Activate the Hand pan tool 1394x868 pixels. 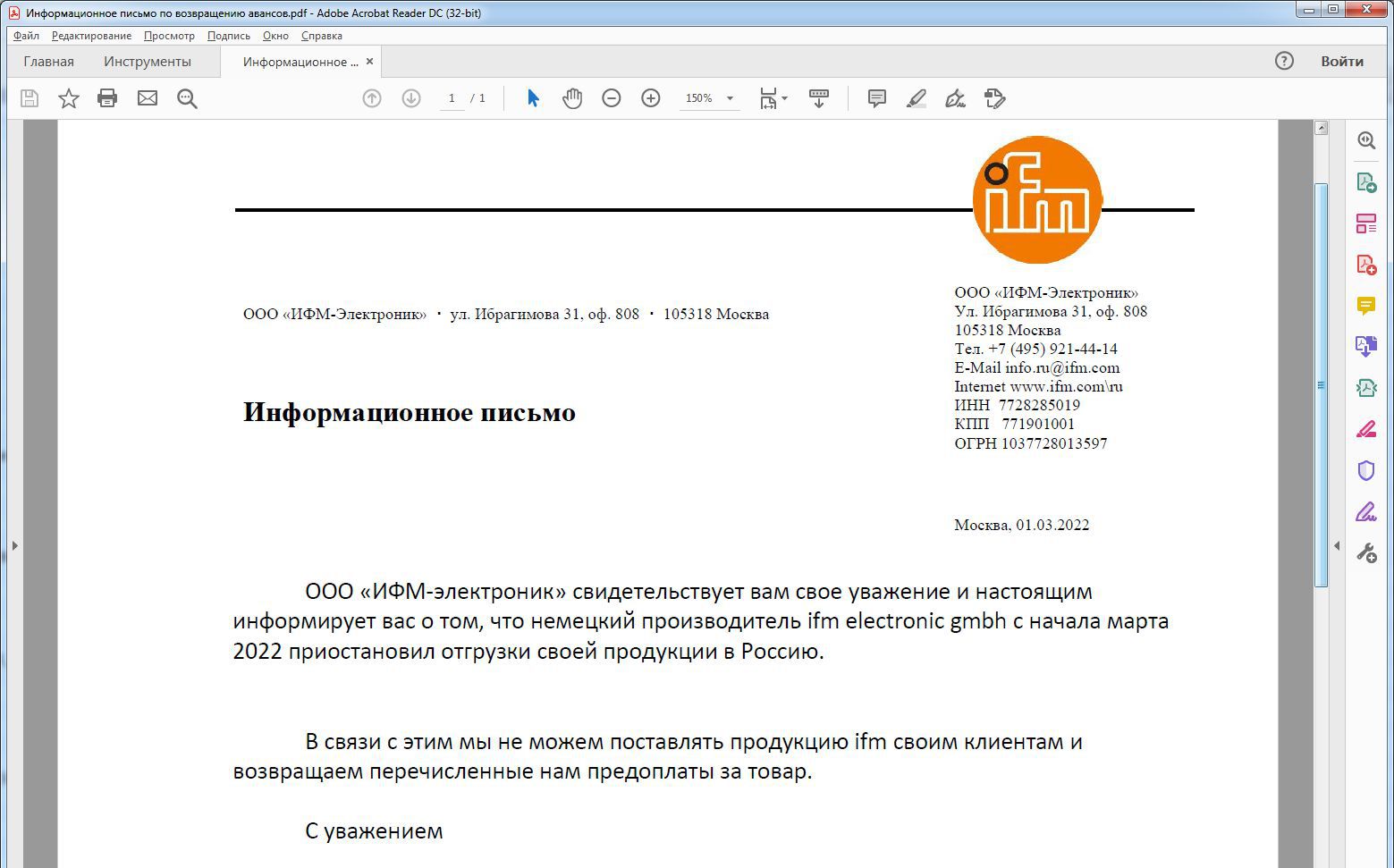572,98
